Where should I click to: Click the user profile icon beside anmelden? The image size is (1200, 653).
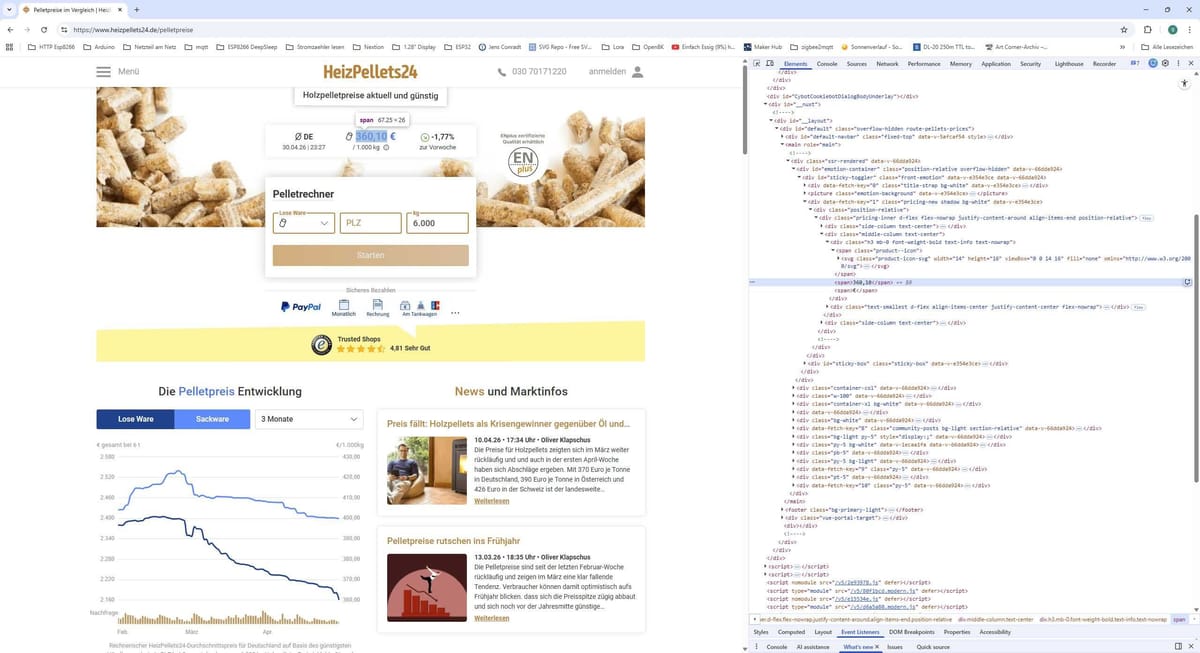[638, 72]
